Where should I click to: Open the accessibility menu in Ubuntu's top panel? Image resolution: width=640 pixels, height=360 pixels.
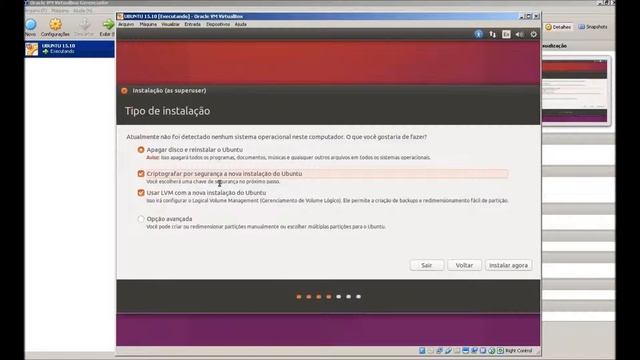pyautogui.click(x=478, y=34)
